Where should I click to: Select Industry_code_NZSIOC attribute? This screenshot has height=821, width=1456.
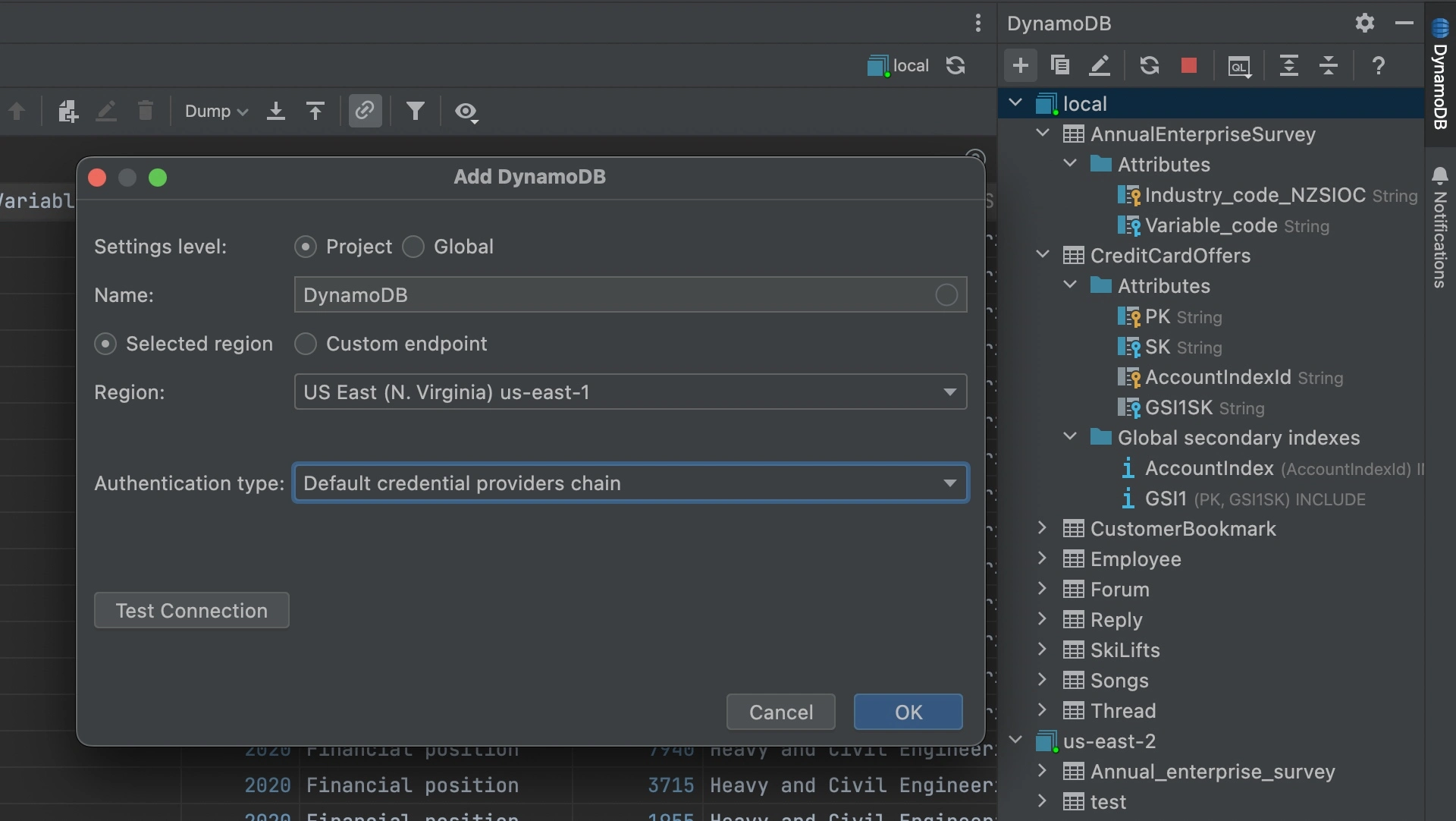1255,195
